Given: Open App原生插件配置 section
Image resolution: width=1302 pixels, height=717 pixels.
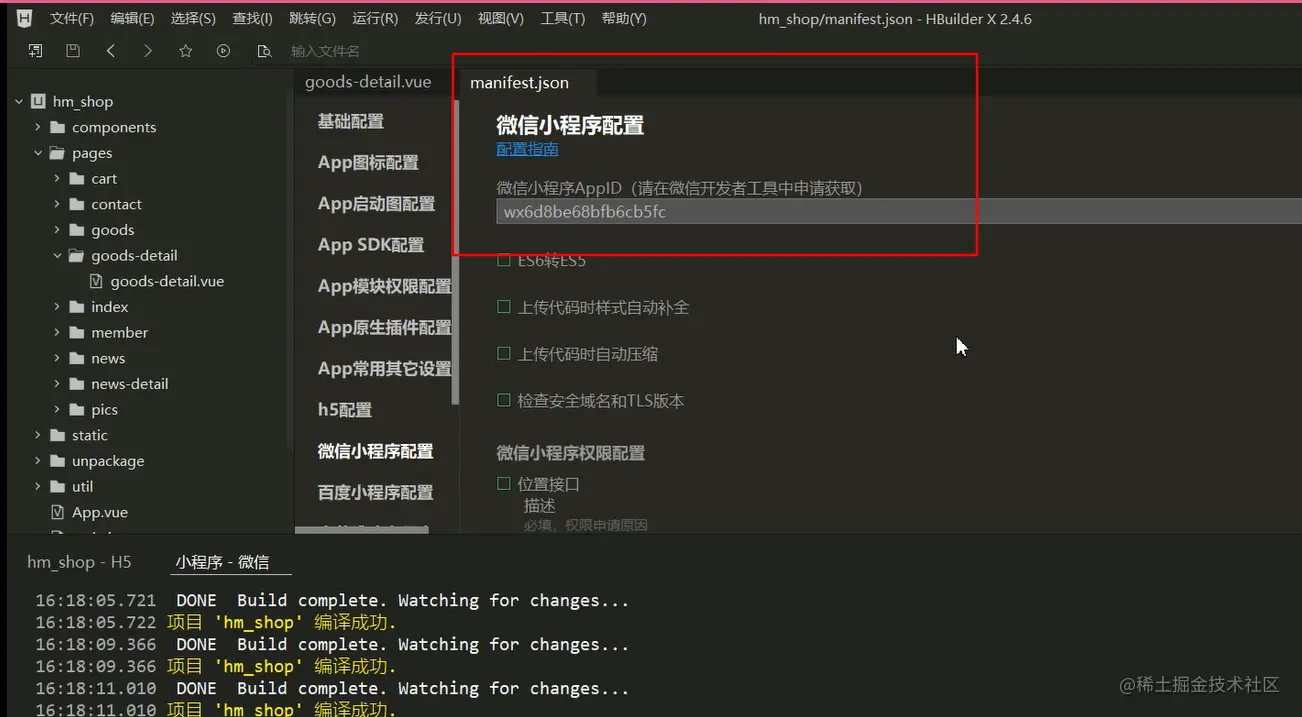Looking at the screenshot, I should (x=385, y=327).
